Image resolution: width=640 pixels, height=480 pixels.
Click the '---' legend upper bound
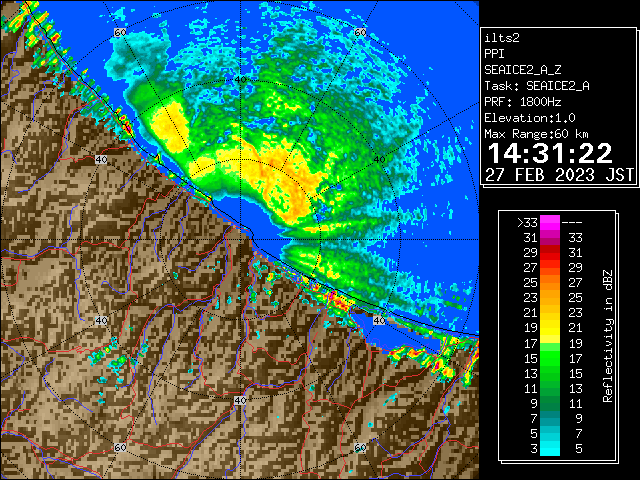pyautogui.click(x=572, y=223)
